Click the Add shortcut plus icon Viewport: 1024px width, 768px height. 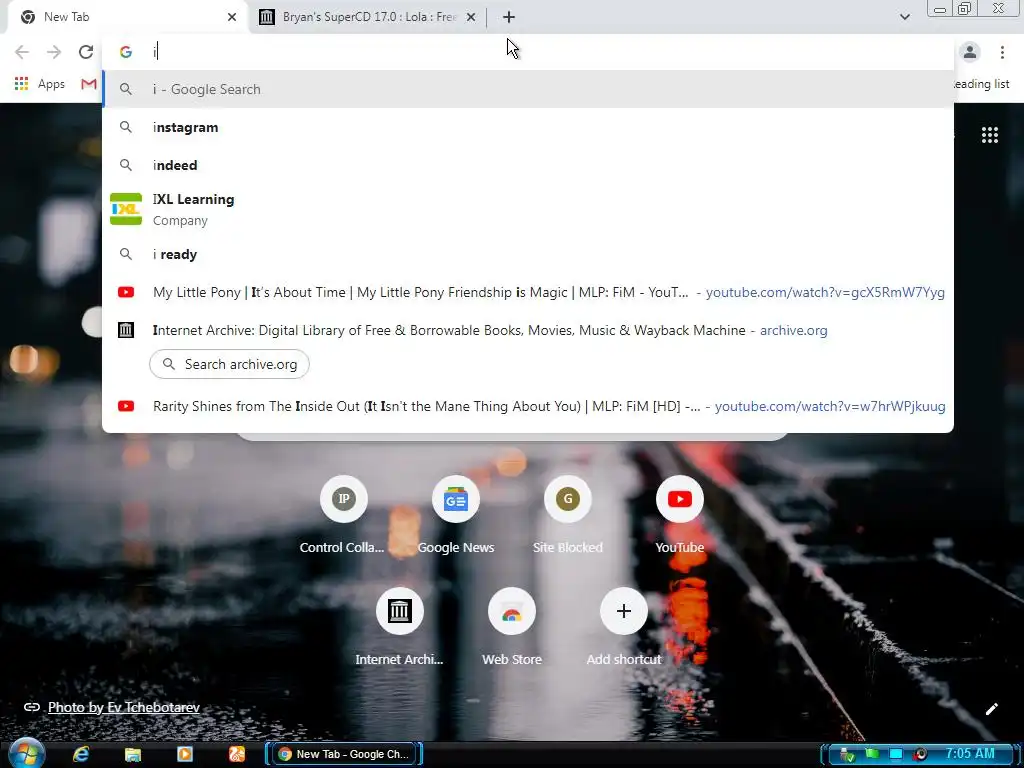click(624, 611)
